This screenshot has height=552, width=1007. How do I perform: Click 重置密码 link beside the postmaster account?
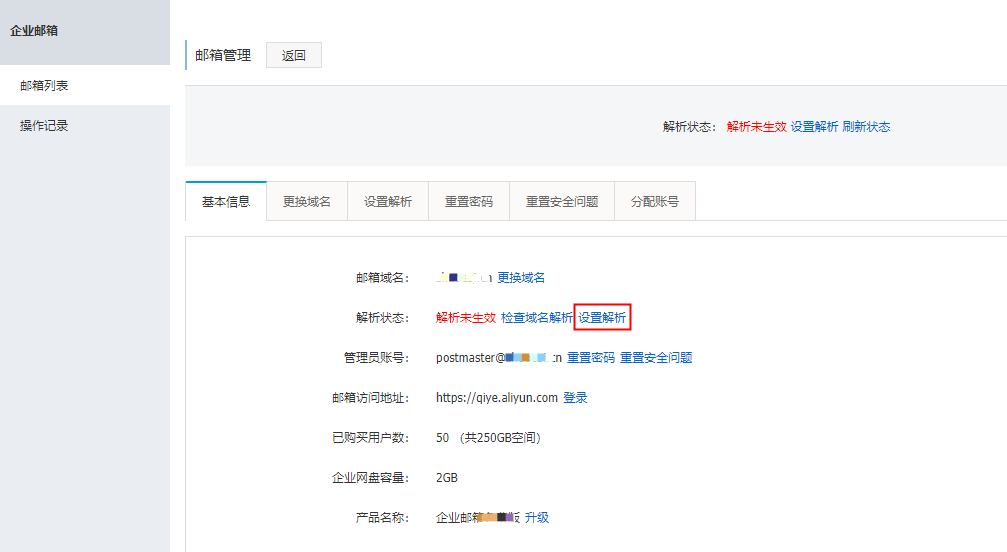(591, 358)
